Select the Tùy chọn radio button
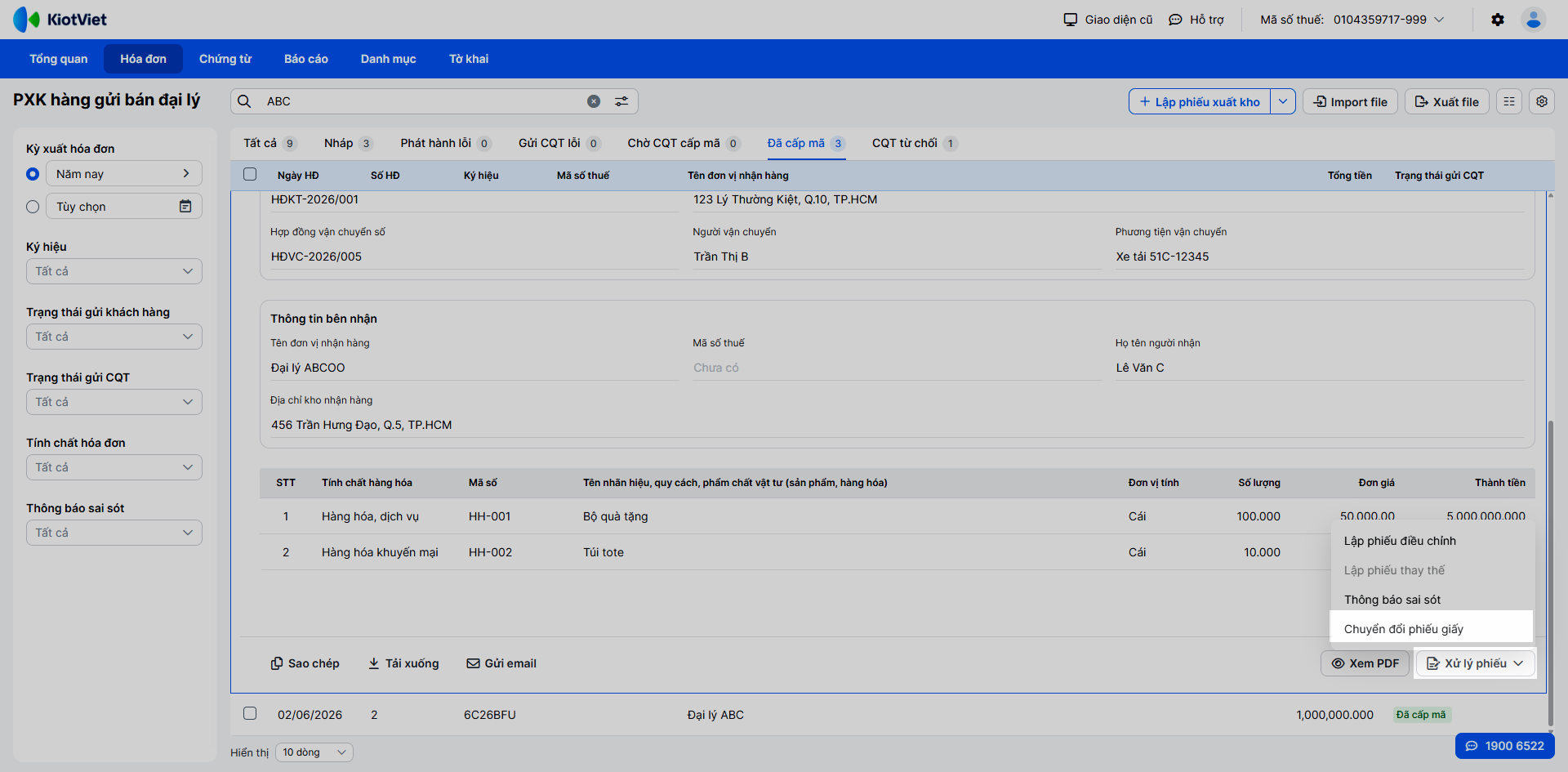The width and height of the screenshot is (1568, 772). (x=33, y=207)
